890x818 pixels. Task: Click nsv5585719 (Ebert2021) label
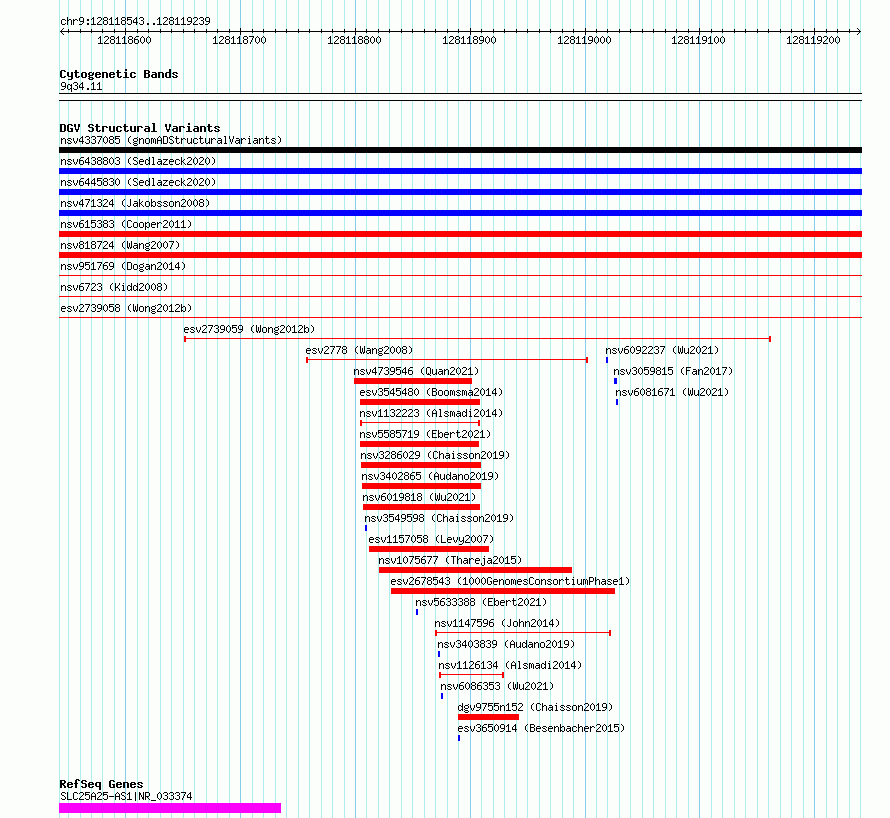425,434
